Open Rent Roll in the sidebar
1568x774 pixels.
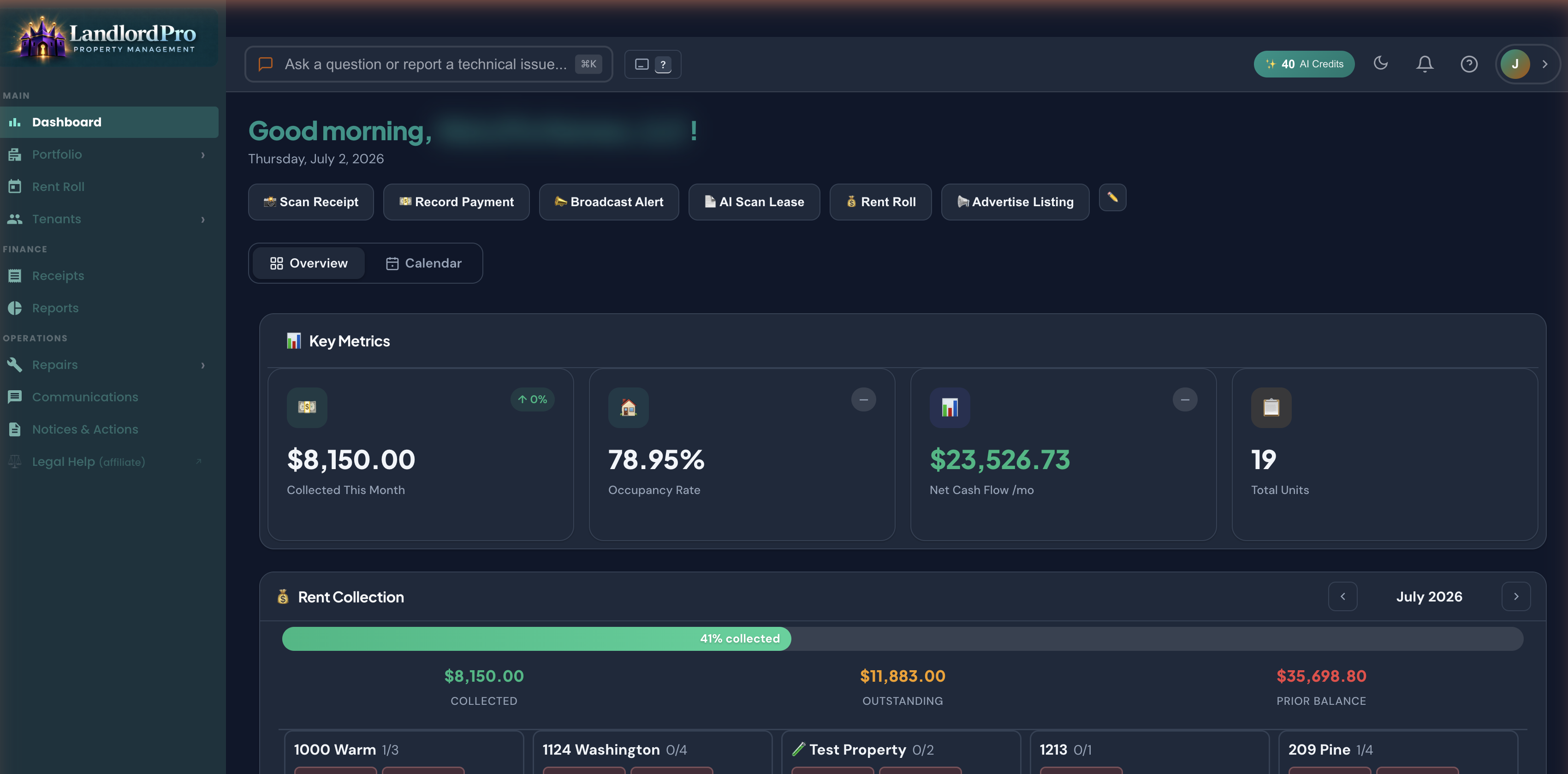[109, 186]
